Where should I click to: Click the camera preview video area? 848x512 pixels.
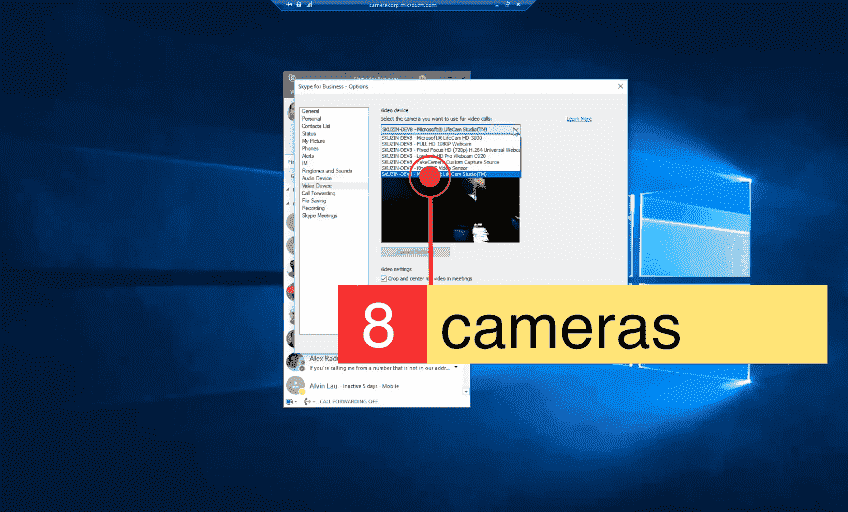click(x=450, y=210)
